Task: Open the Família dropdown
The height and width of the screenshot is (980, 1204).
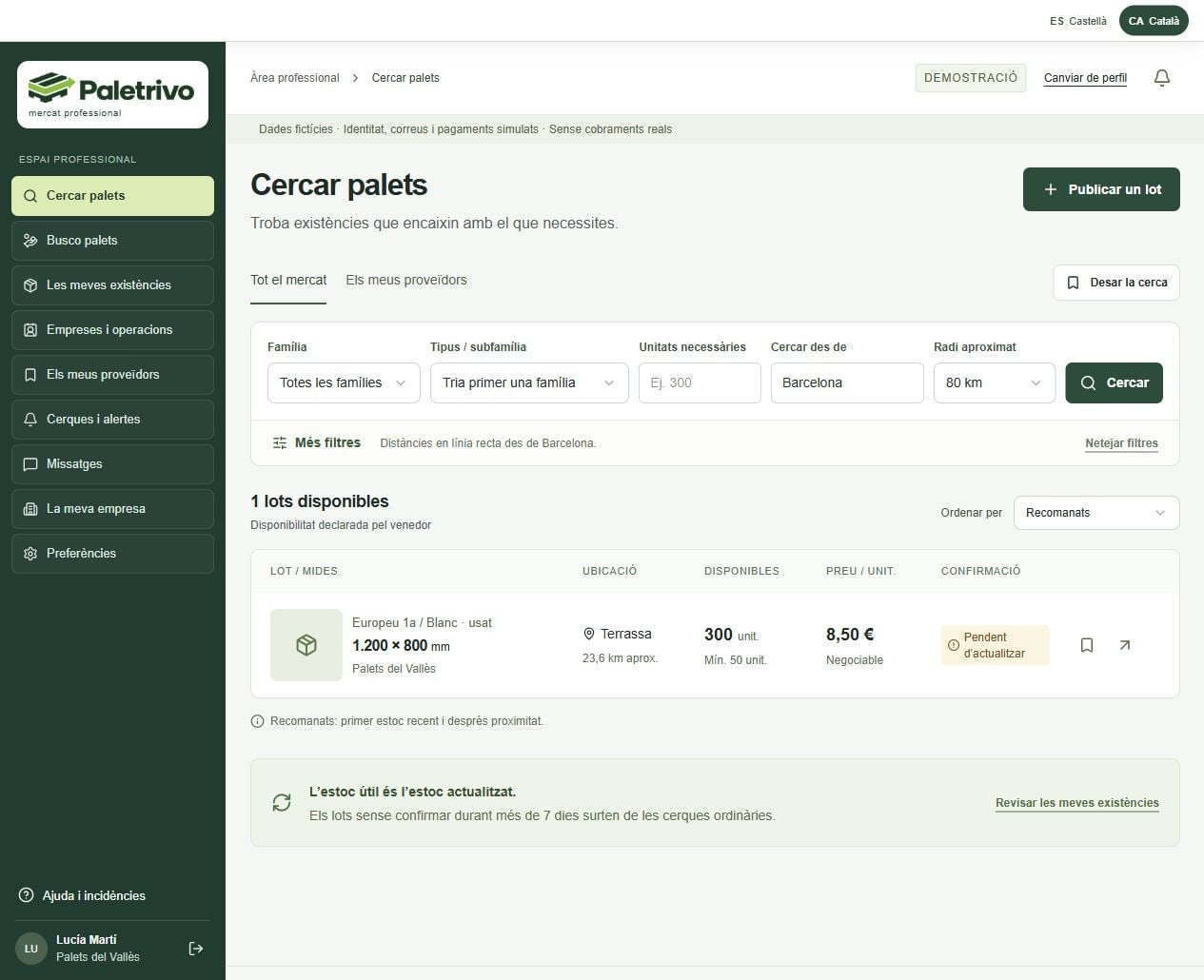Action: coord(344,382)
